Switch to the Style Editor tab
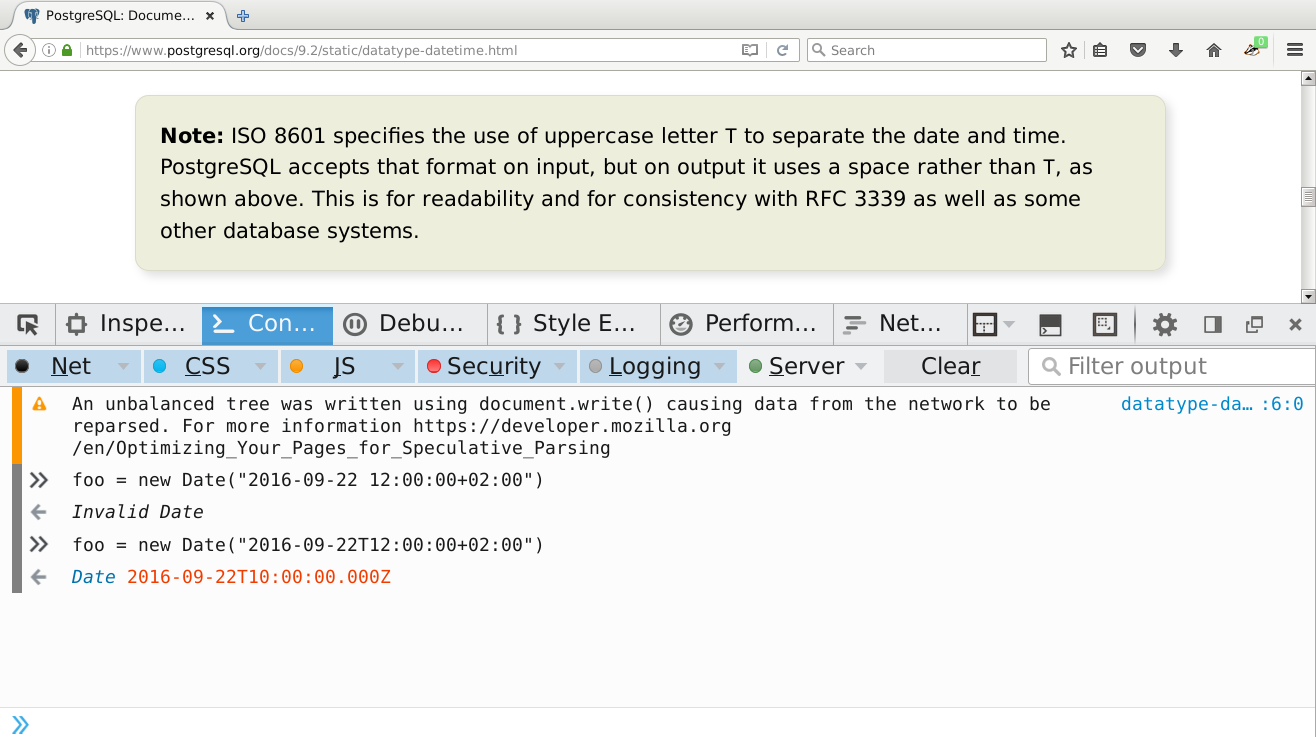This screenshot has width=1316, height=737. click(574, 324)
